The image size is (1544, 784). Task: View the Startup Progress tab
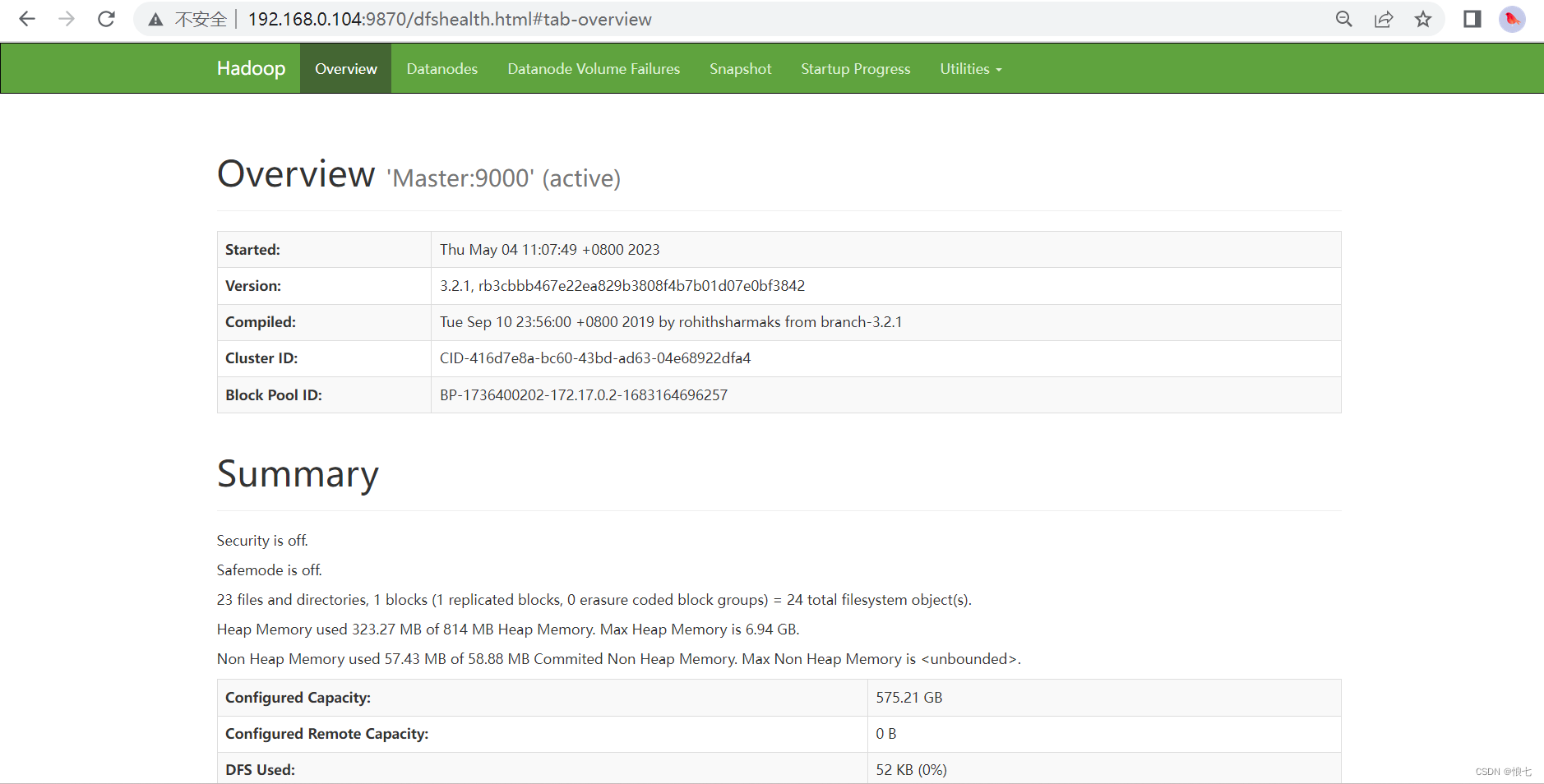tap(855, 68)
